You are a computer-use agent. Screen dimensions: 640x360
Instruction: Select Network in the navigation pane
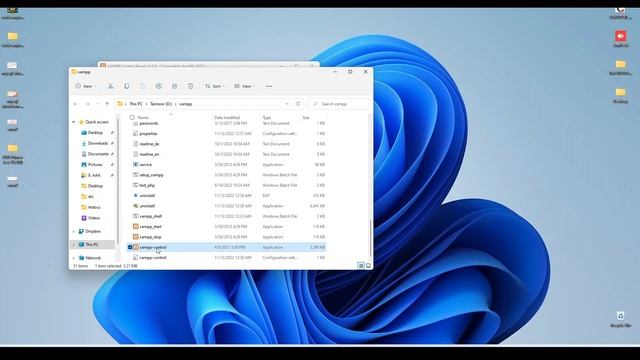click(x=93, y=258)
